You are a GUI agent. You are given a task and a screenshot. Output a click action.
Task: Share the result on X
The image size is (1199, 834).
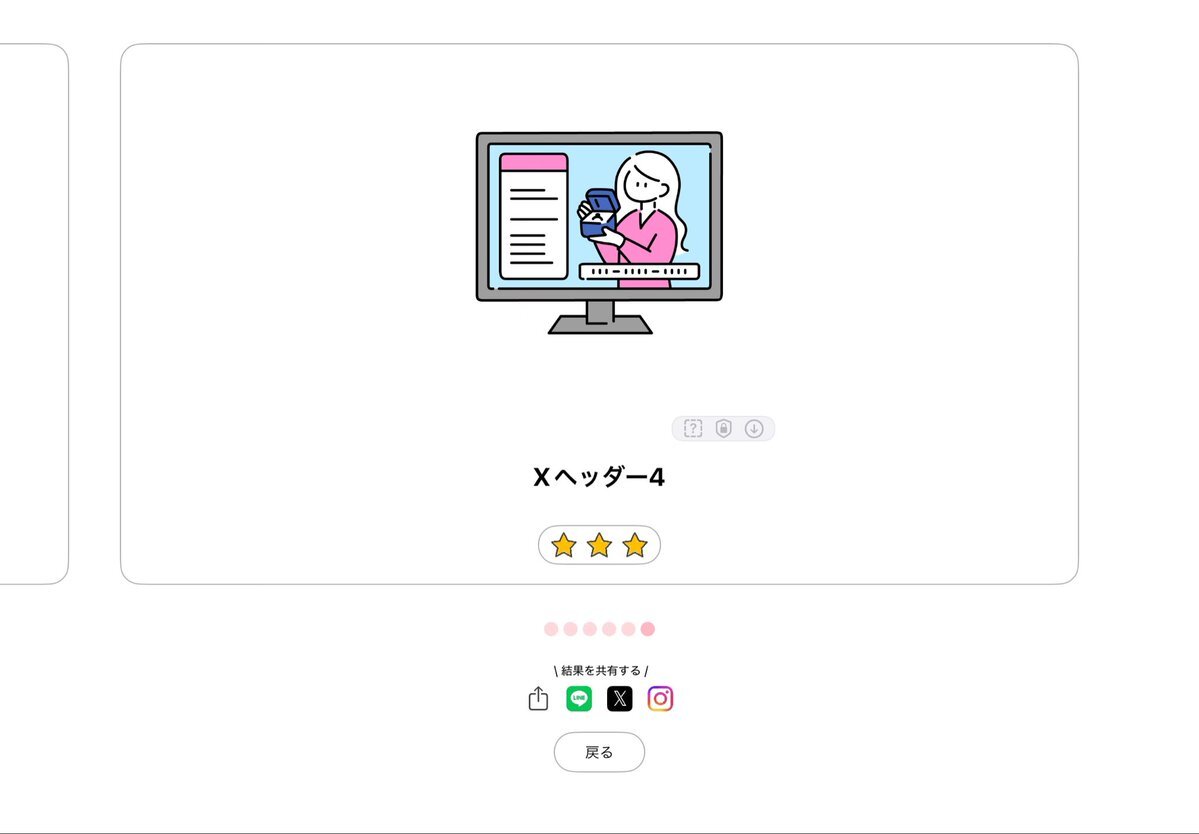(619, 699)
